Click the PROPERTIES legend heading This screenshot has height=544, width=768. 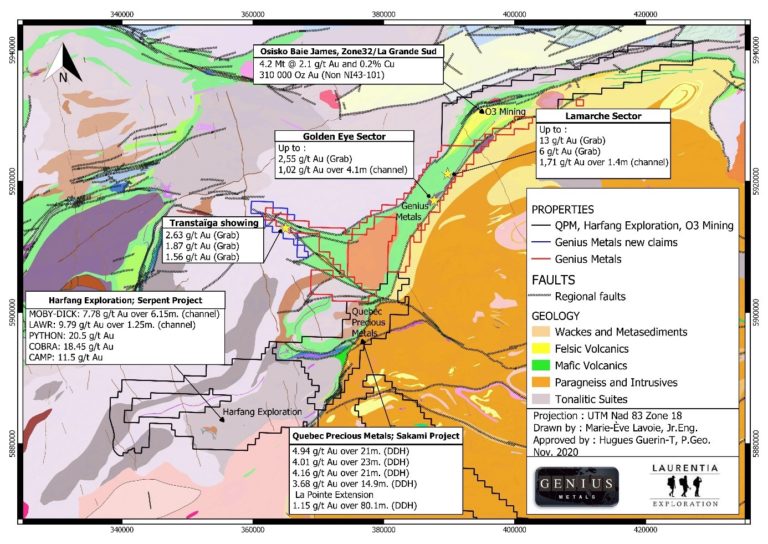pos(563,210)
